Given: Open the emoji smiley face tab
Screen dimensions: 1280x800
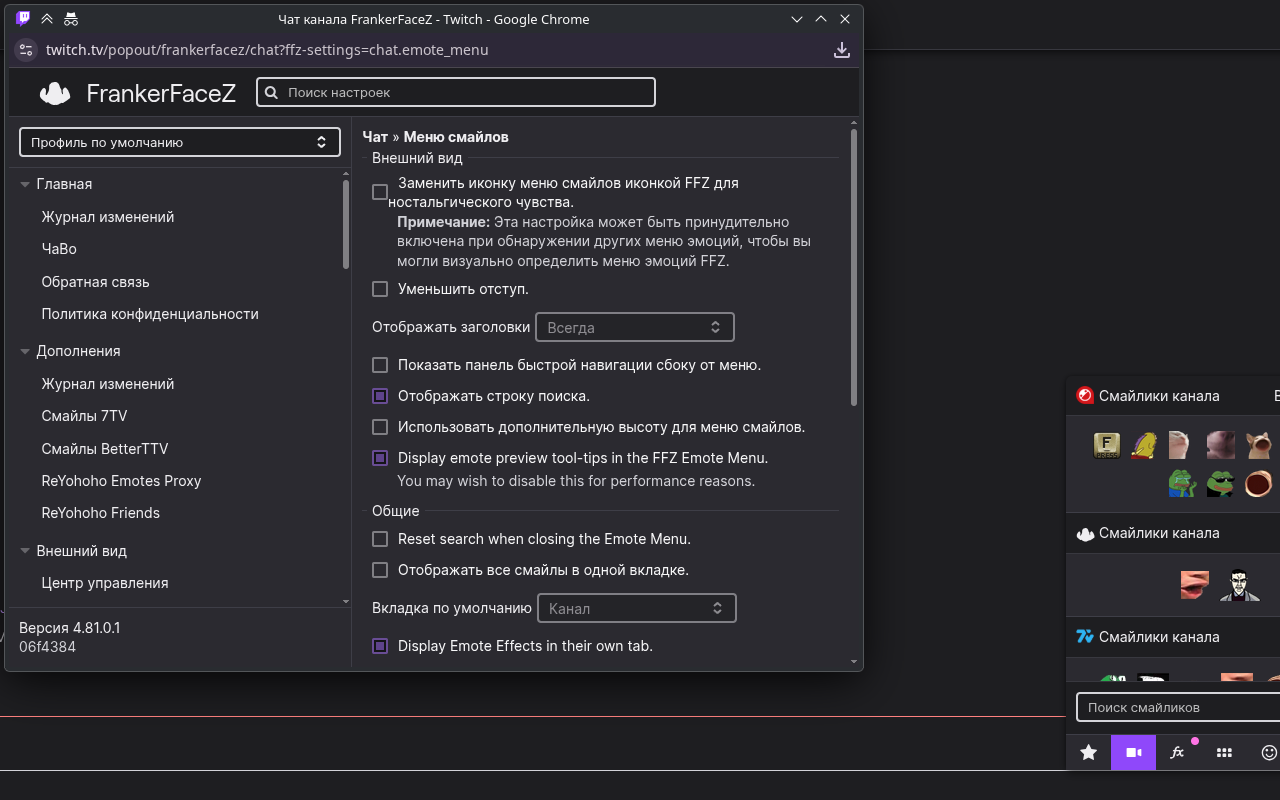Looking at the screenshot, I should coord(1269,753).
